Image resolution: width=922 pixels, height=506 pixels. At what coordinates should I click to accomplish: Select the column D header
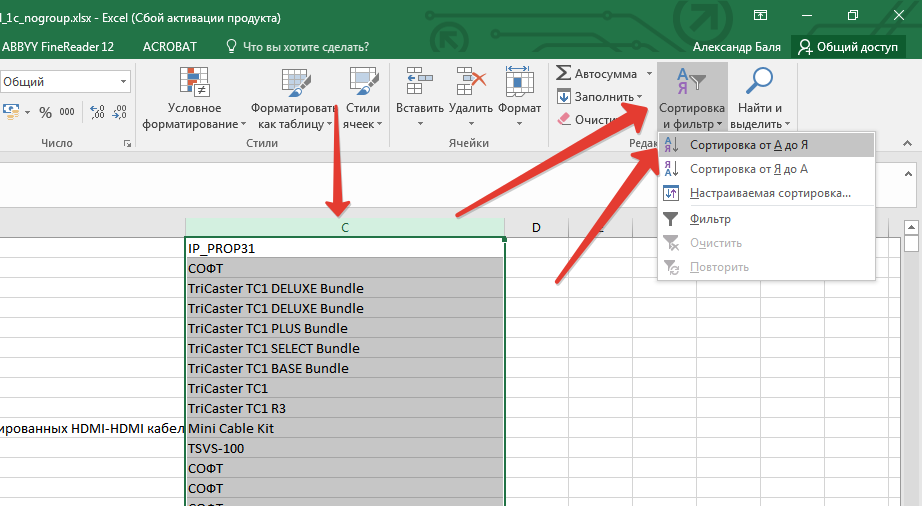coord(536,228)
